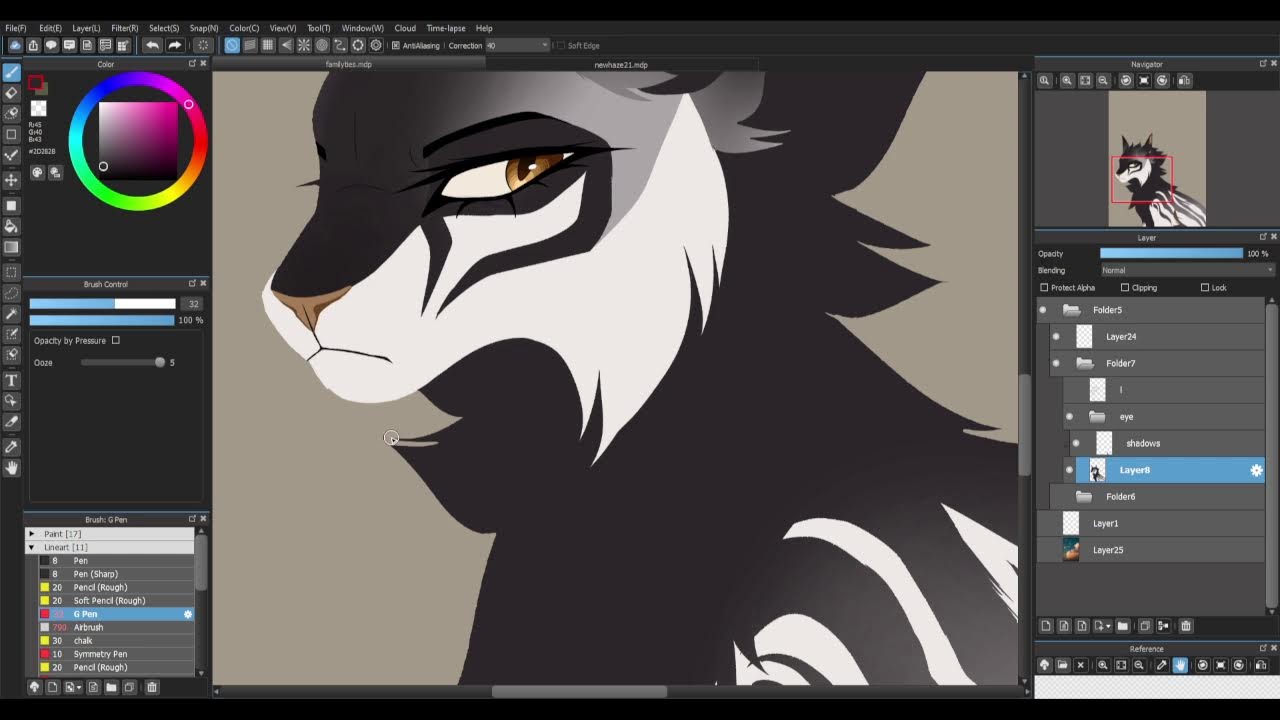Open new layer type dropdown arrow
Viewport: 1280px width, 720px height.
point(1108,626)
